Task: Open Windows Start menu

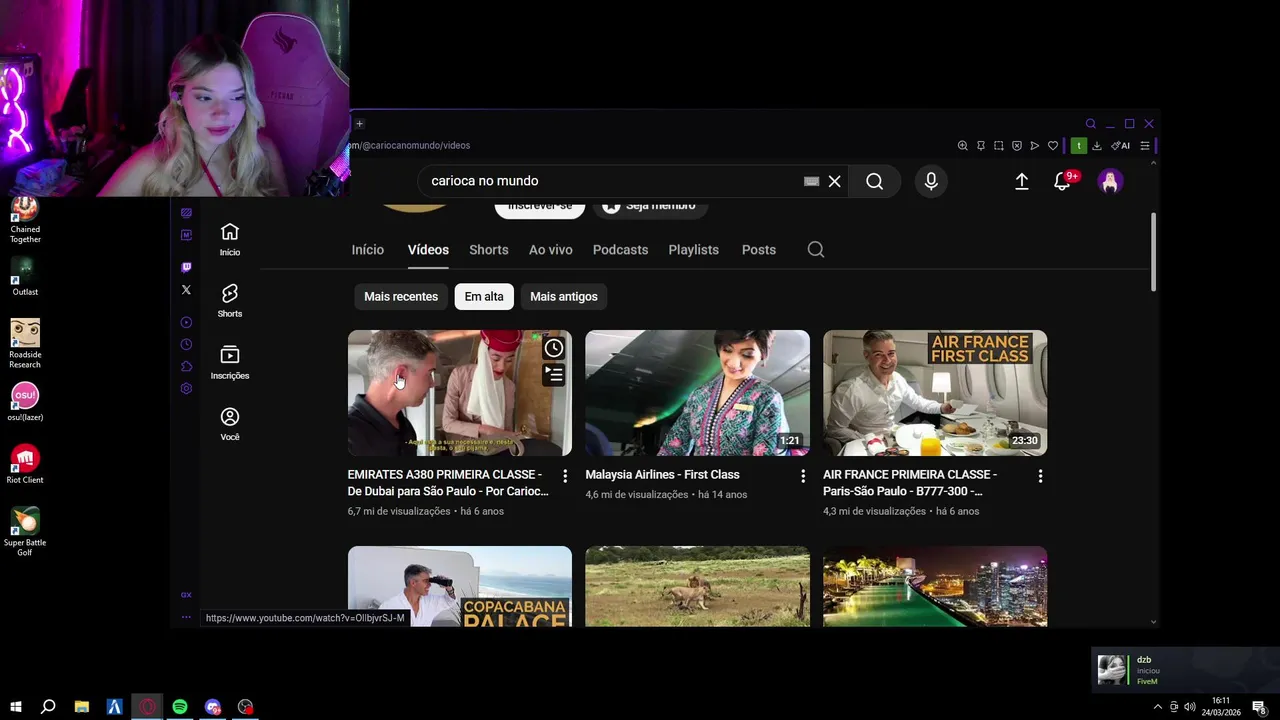Action: click(x=16, y=707)
